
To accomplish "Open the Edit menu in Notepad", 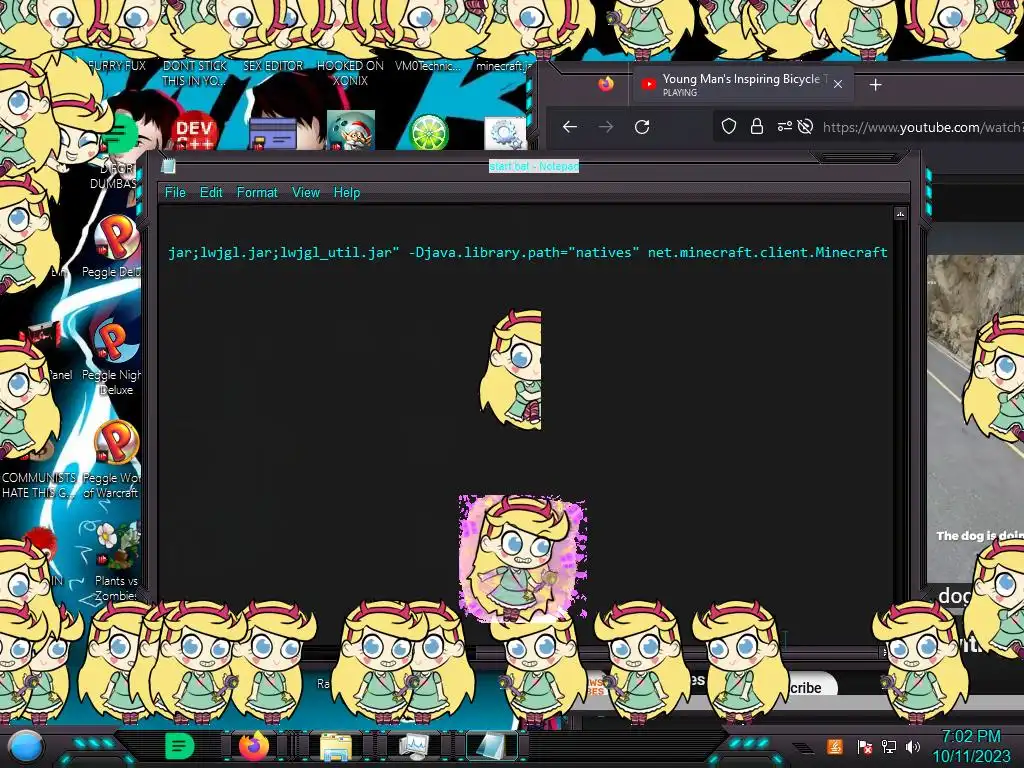I will [x=211, y=193].
